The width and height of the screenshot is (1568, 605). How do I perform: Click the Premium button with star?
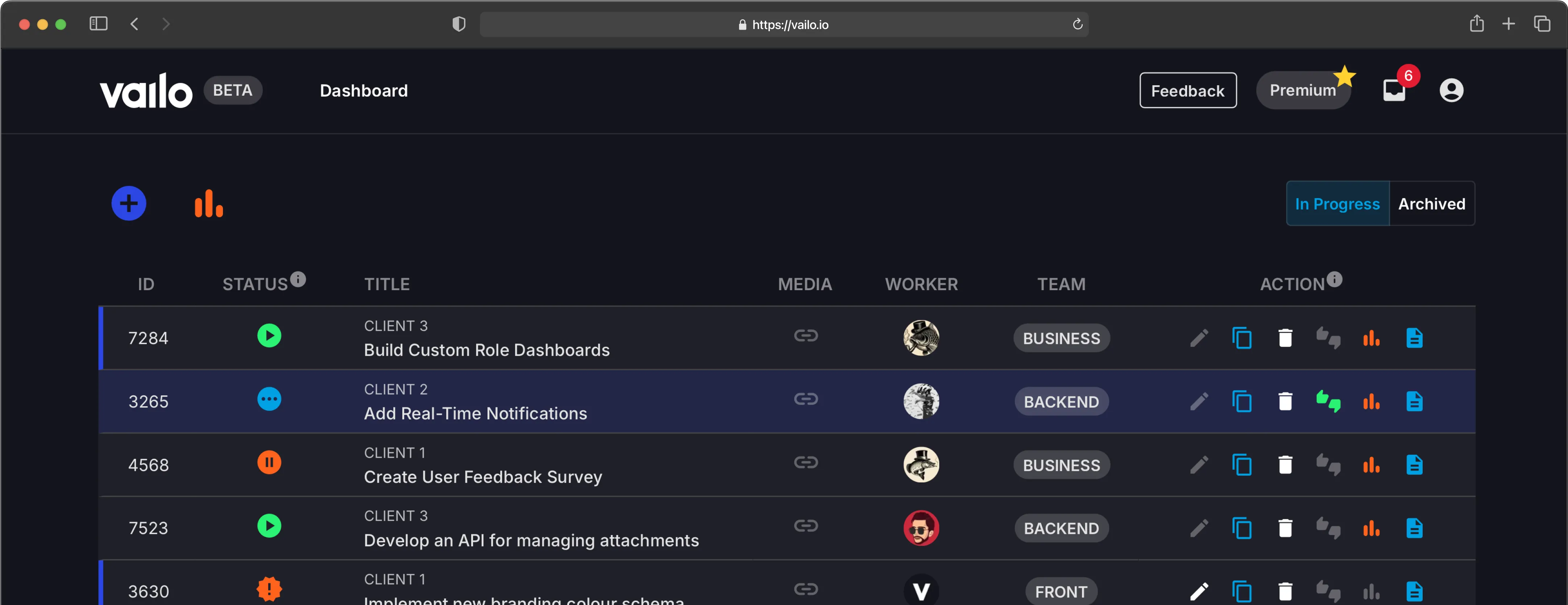pyautogui.click(x=1303, y=90)
